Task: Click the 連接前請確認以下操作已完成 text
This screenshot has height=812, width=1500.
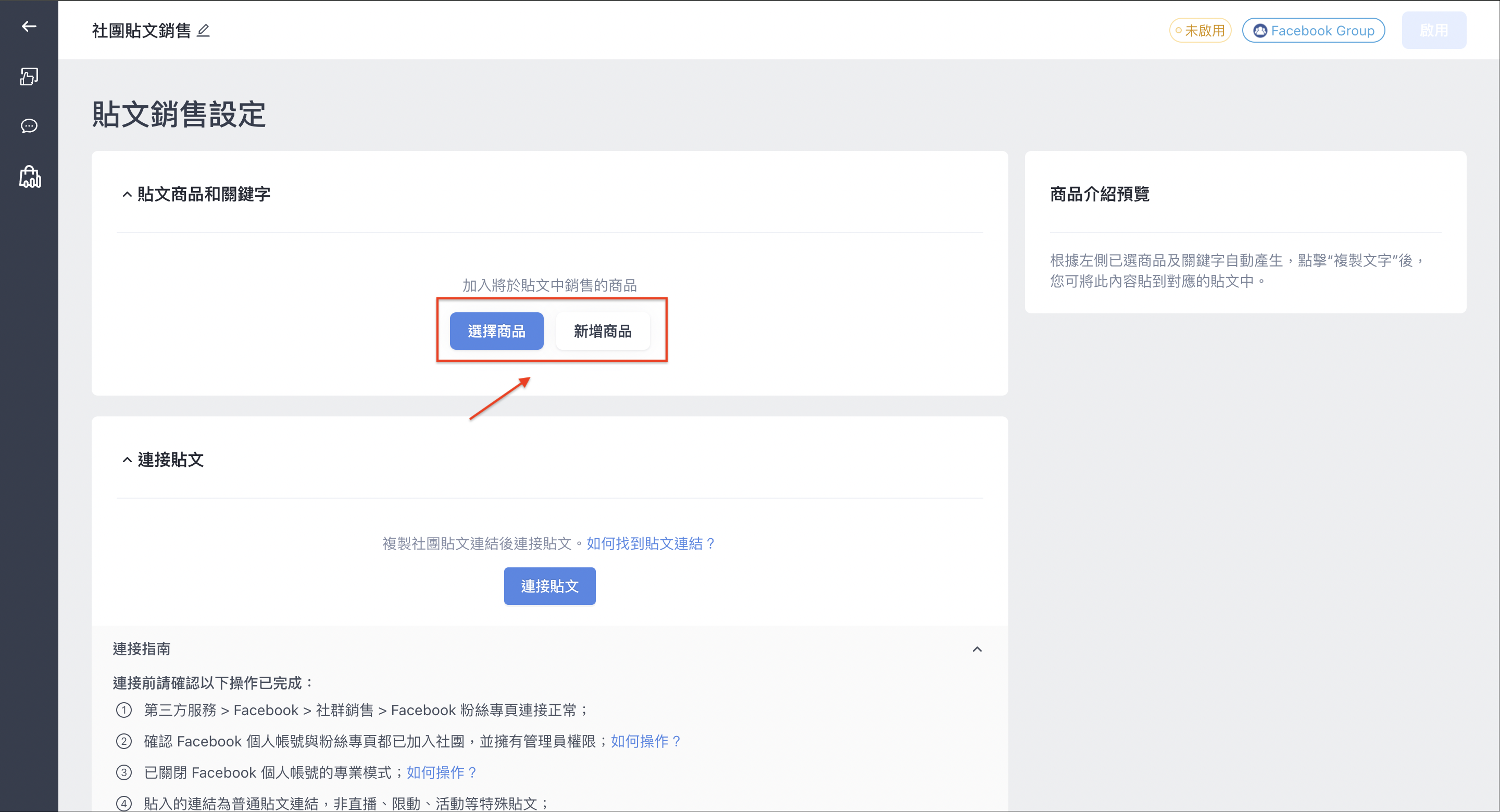Action: click(x=214, y=683)
